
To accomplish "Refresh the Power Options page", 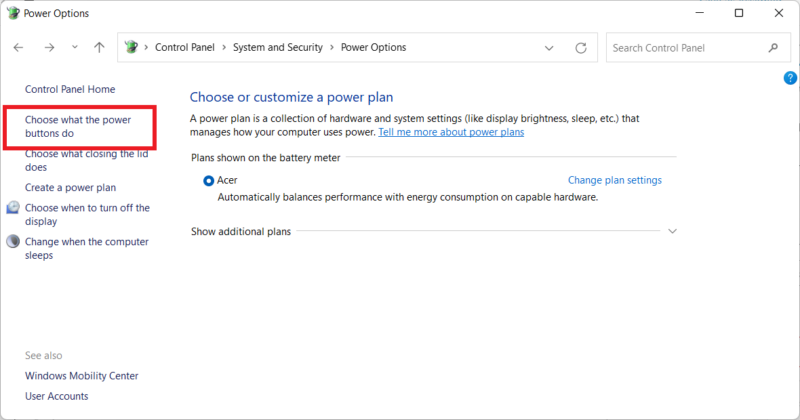I will click(x=581, y=48).
